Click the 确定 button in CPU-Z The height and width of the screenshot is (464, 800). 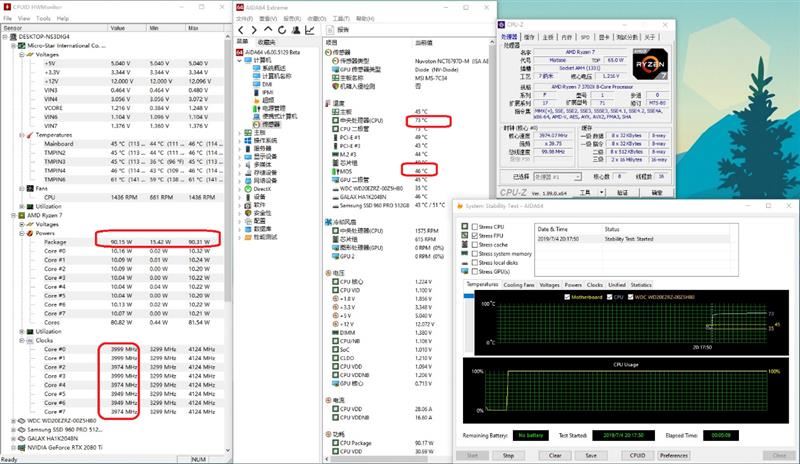coord(657,192)
